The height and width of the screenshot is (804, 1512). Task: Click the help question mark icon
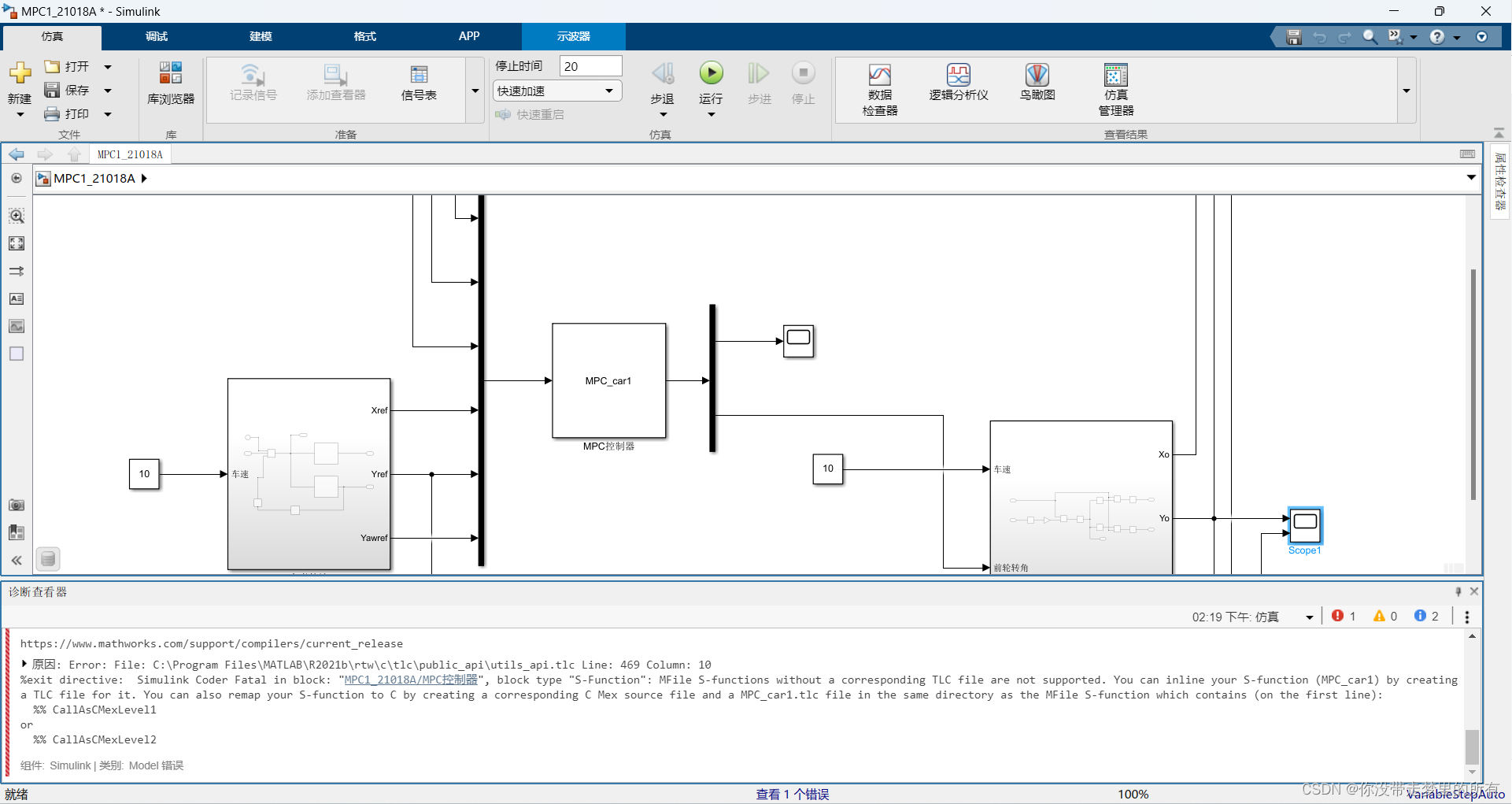(x=1437, y=37)
